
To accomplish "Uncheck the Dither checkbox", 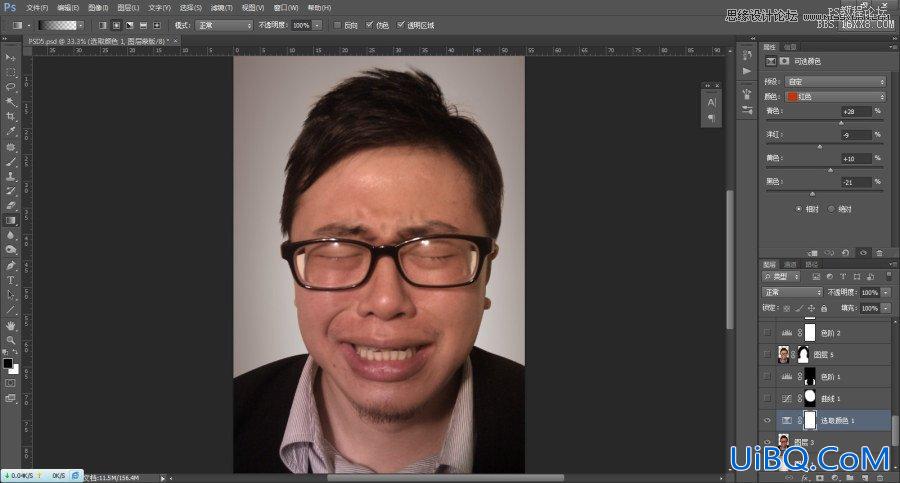I will point(370,25).
